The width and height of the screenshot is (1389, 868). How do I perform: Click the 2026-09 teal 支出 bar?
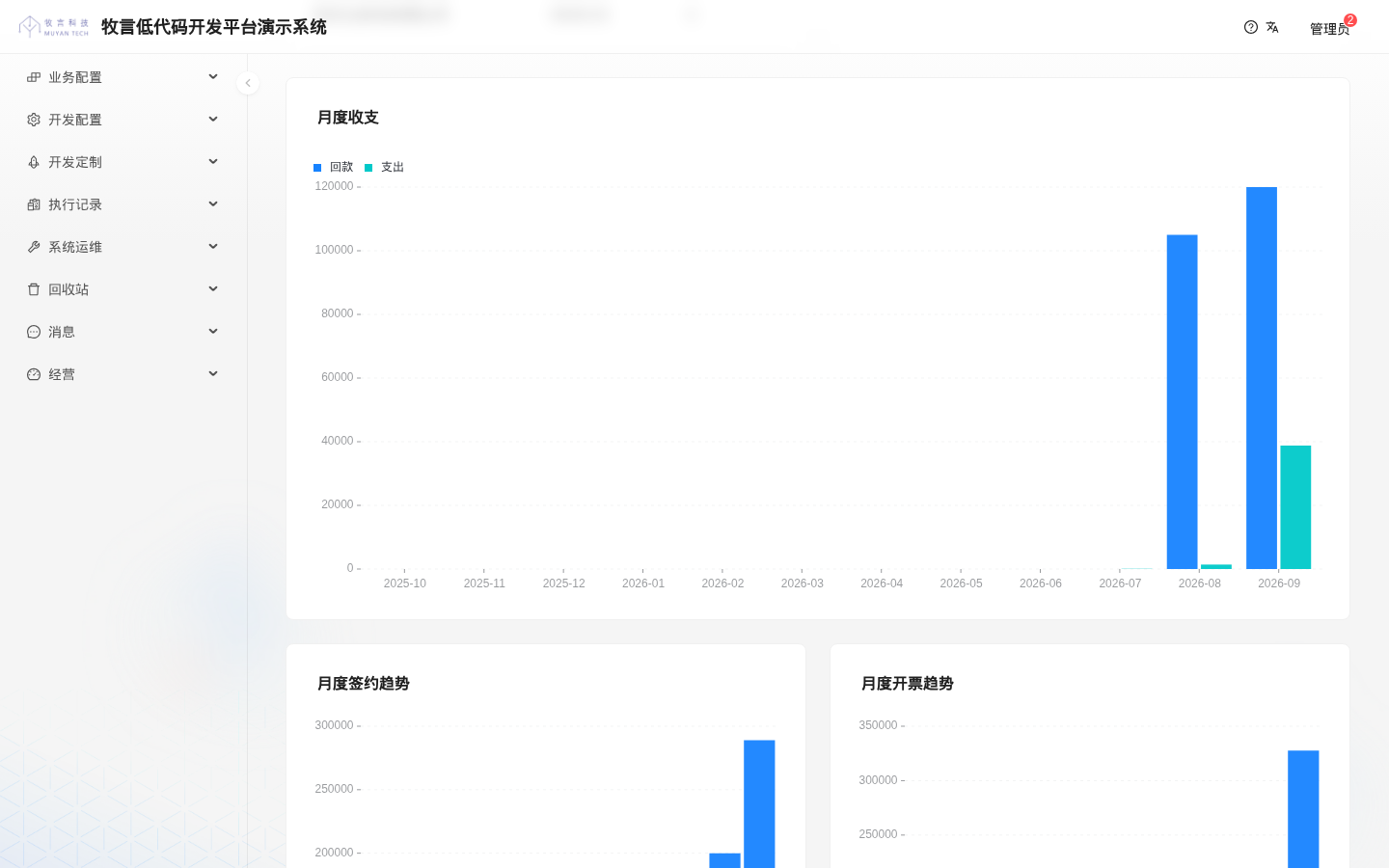point(1295,507)
